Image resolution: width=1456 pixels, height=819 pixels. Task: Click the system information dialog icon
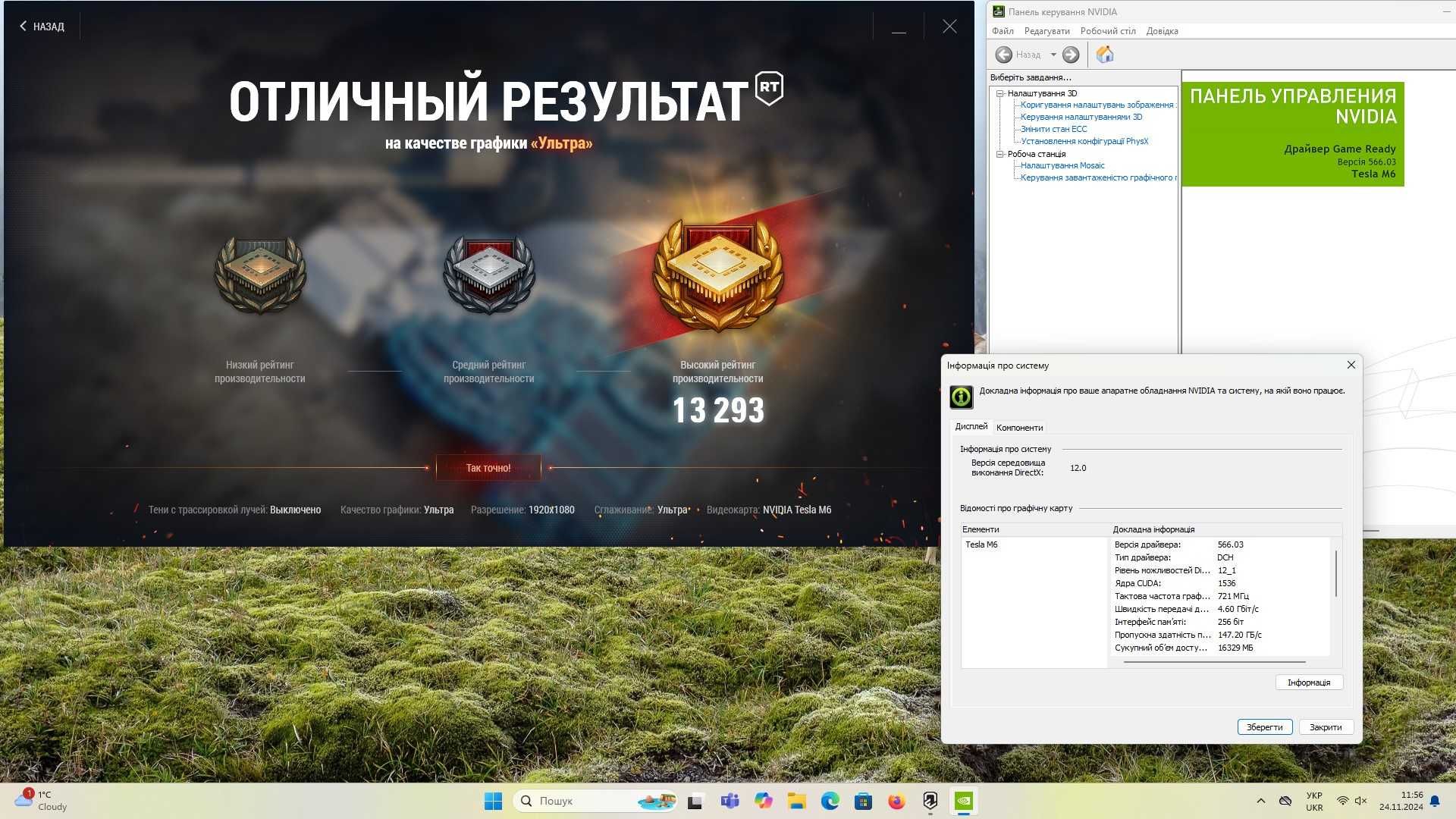[961, 397]
